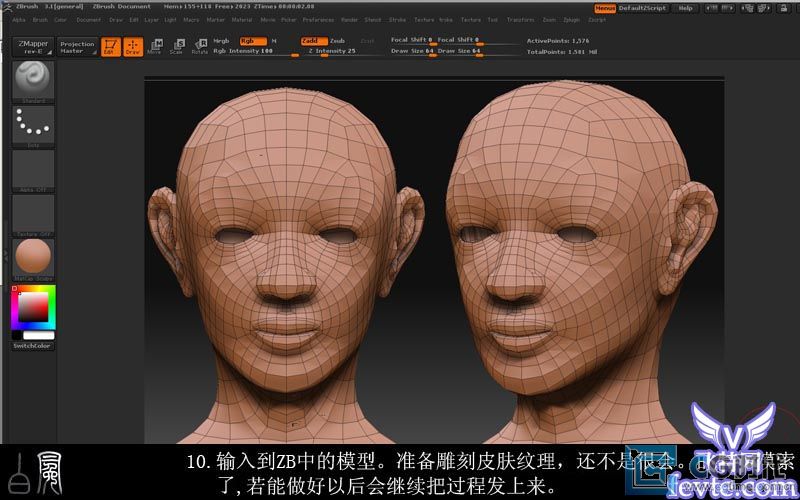Toggle the Rgb color mode

[x=253, y=41]
